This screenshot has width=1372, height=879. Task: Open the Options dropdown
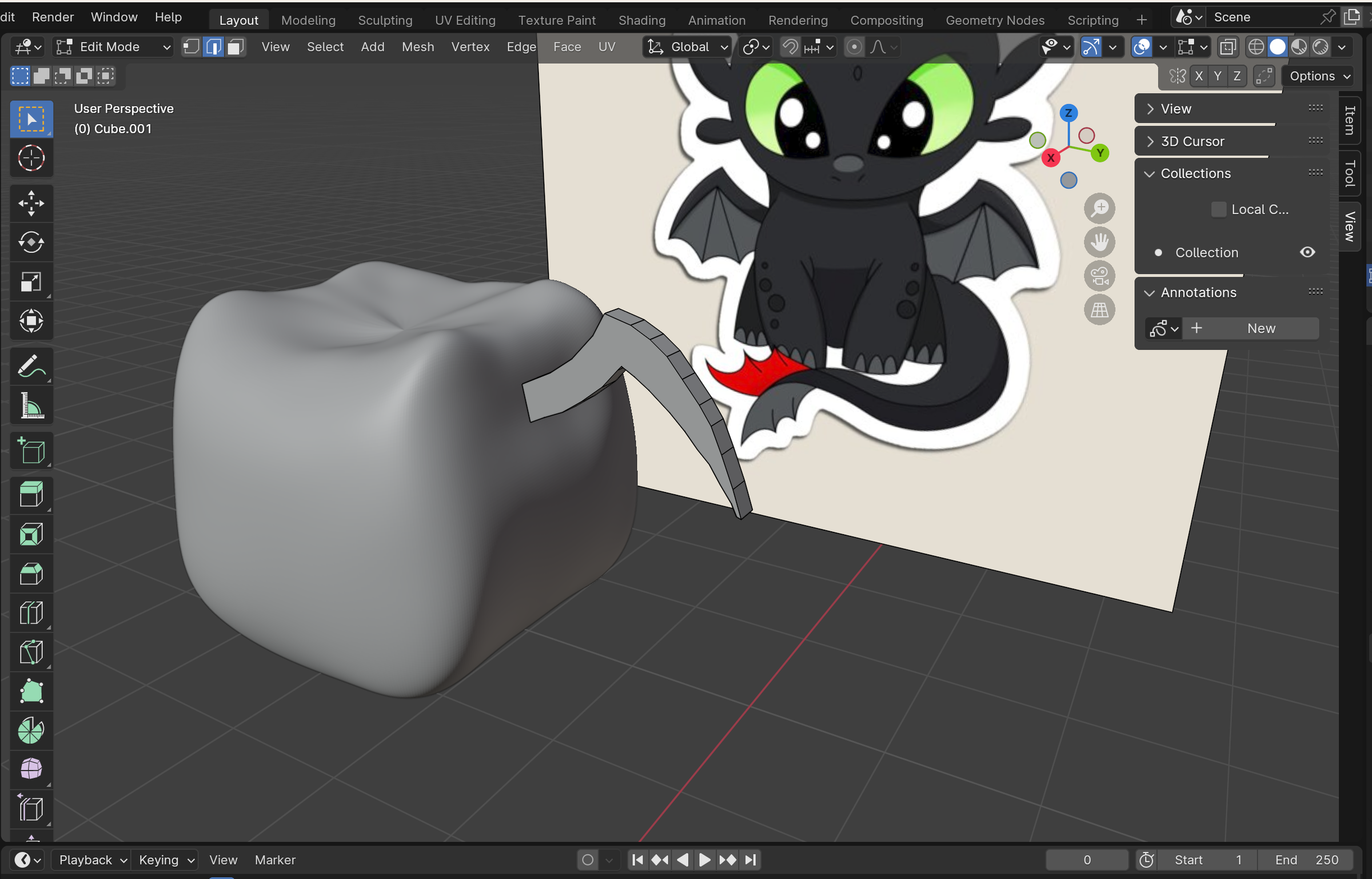(1319, 76)
